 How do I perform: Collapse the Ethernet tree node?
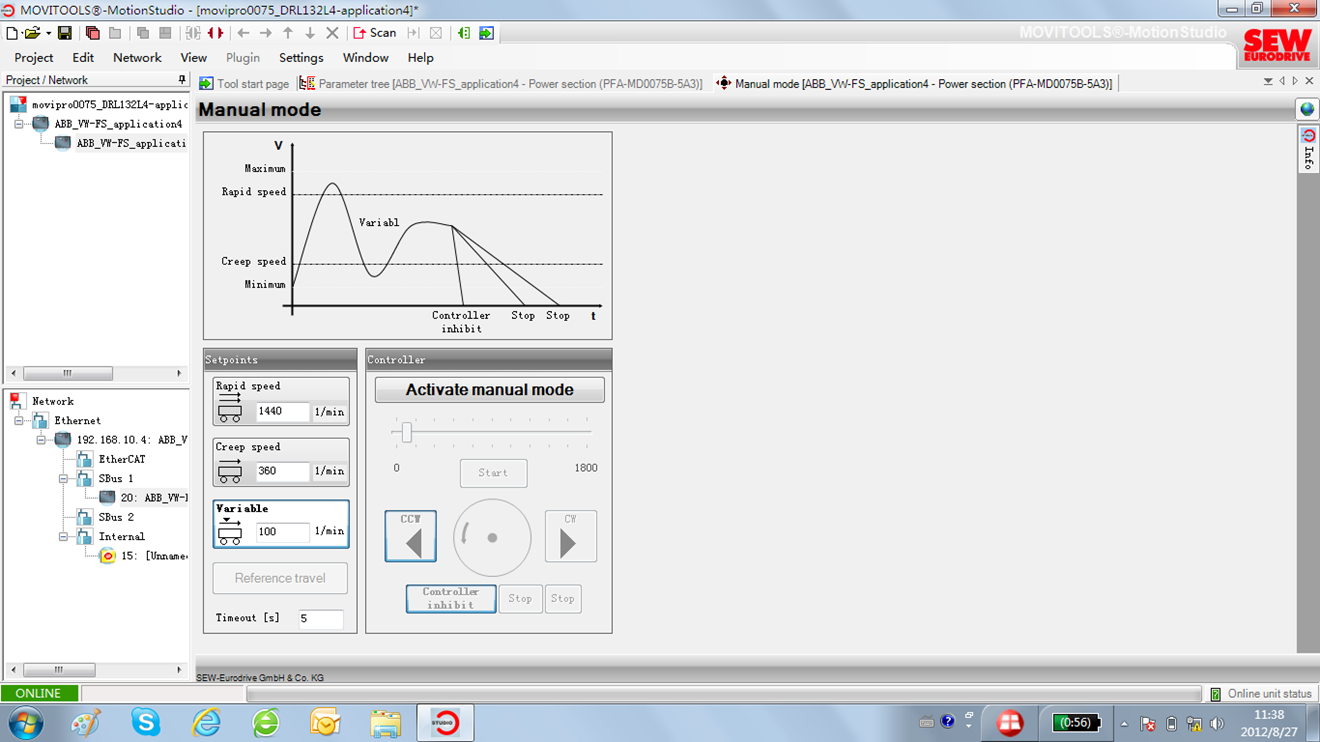[x=21, y=421]
